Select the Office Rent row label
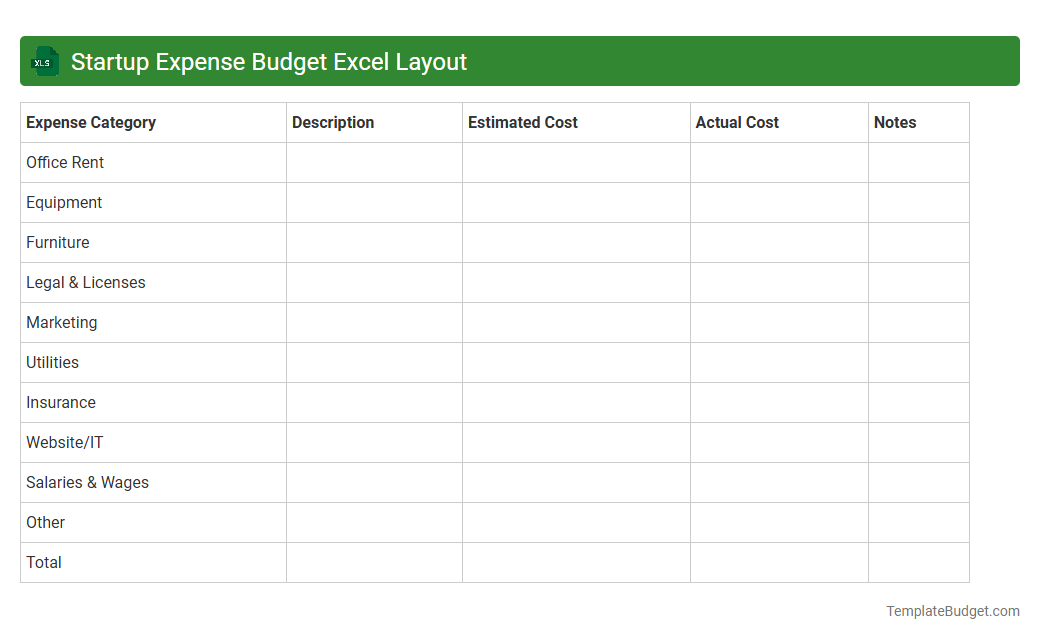The image size is (1040, 640). point(65,162)
